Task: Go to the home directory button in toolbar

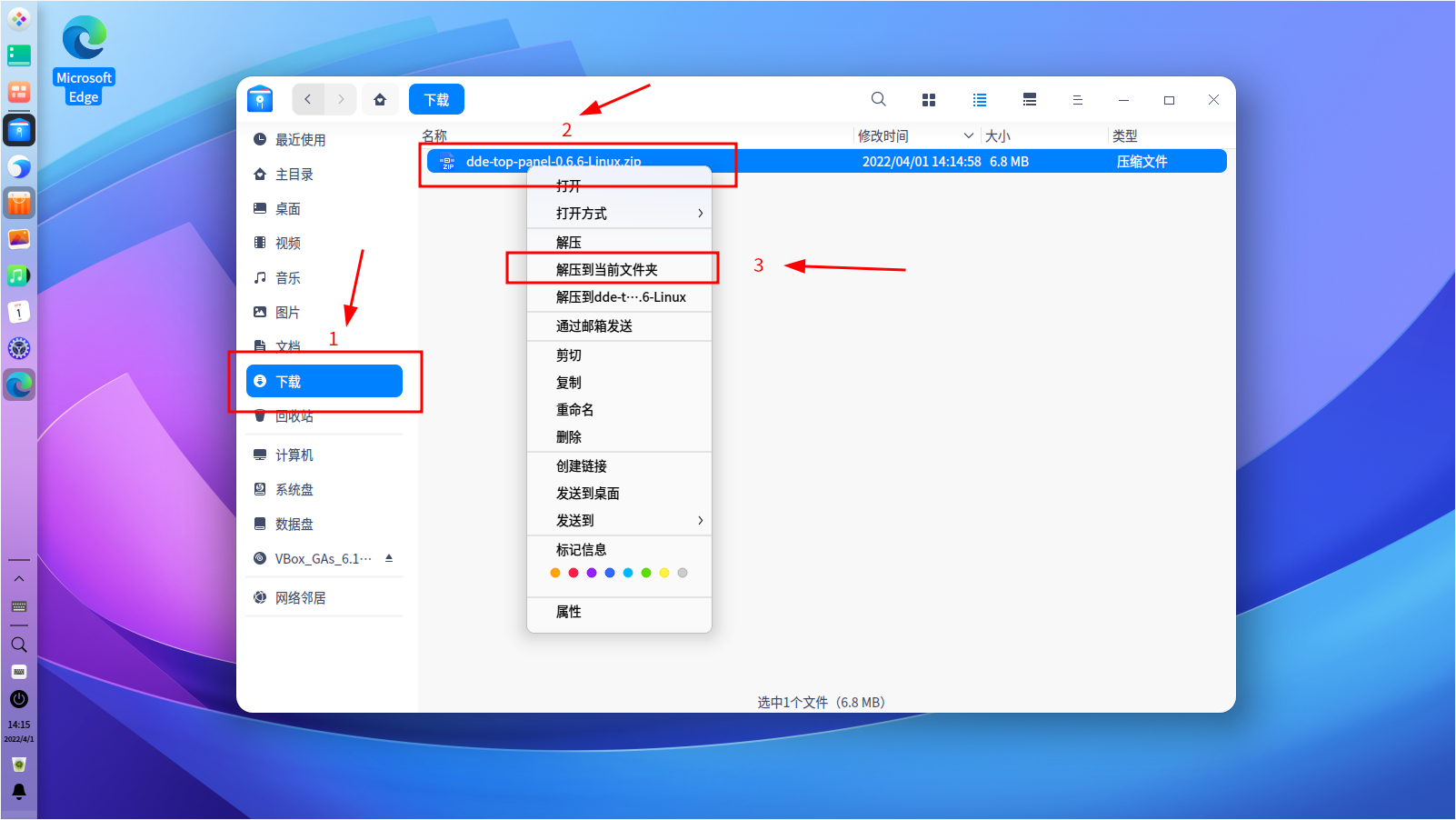Action: [380, 100]
